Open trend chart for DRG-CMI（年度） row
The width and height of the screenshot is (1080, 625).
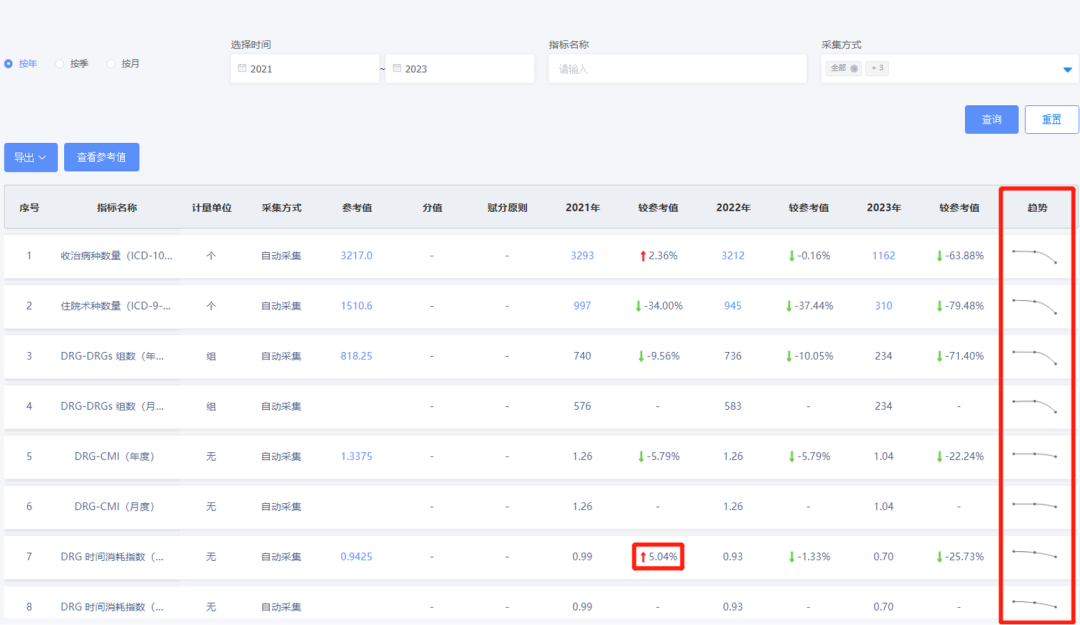point(1035,455)
